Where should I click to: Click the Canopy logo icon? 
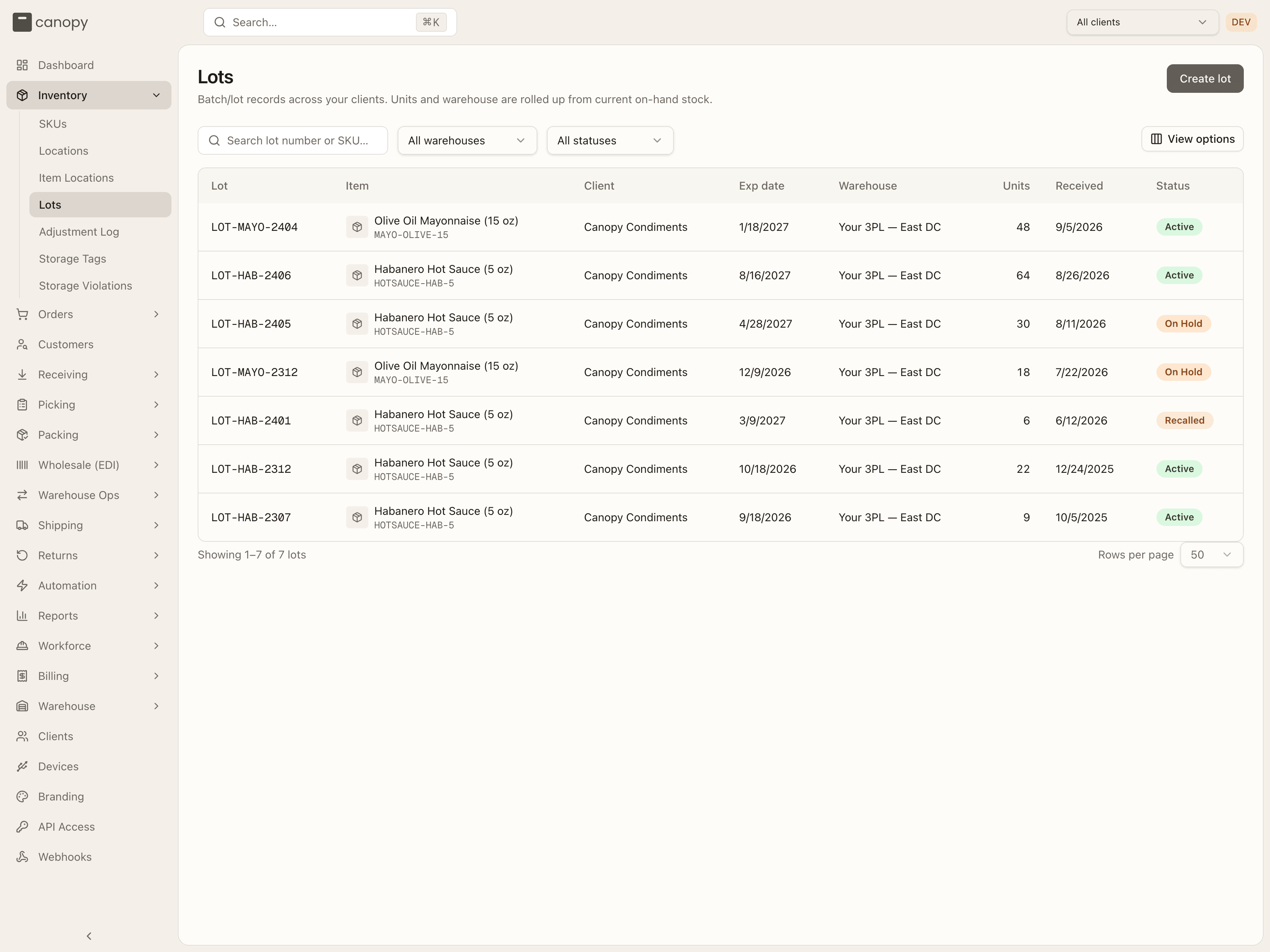point(22,22)
